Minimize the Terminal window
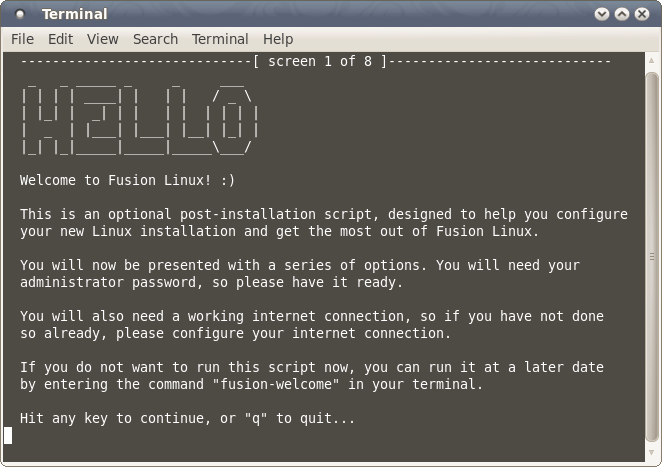 point(601,14)
